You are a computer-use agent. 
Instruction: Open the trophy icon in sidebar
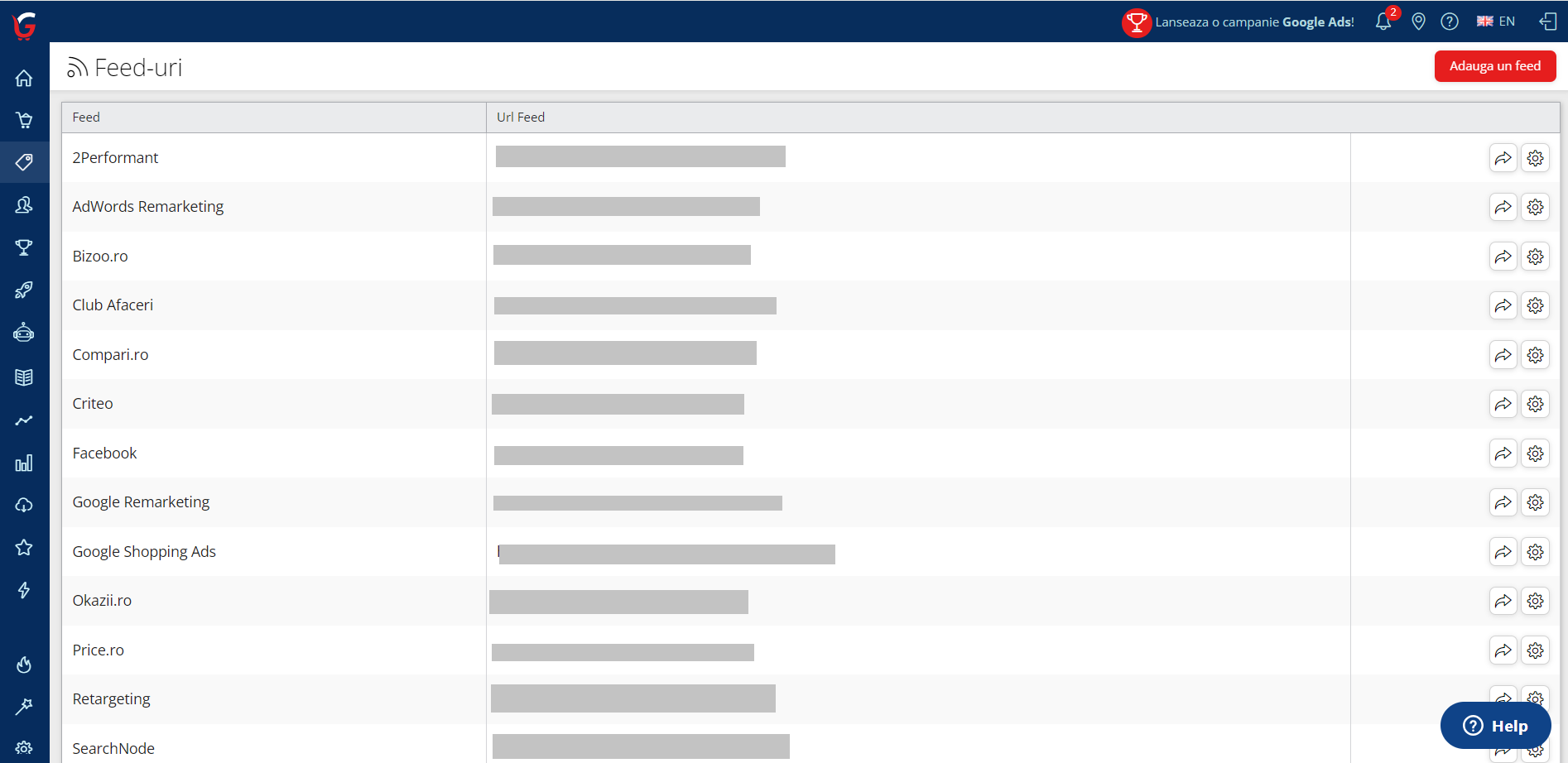pos(24,247)
